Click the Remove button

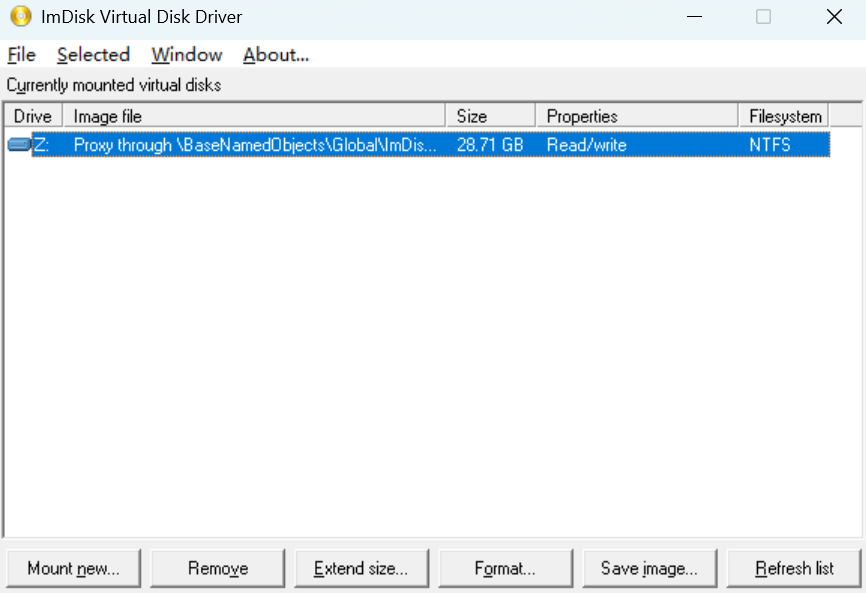point(218,568)
